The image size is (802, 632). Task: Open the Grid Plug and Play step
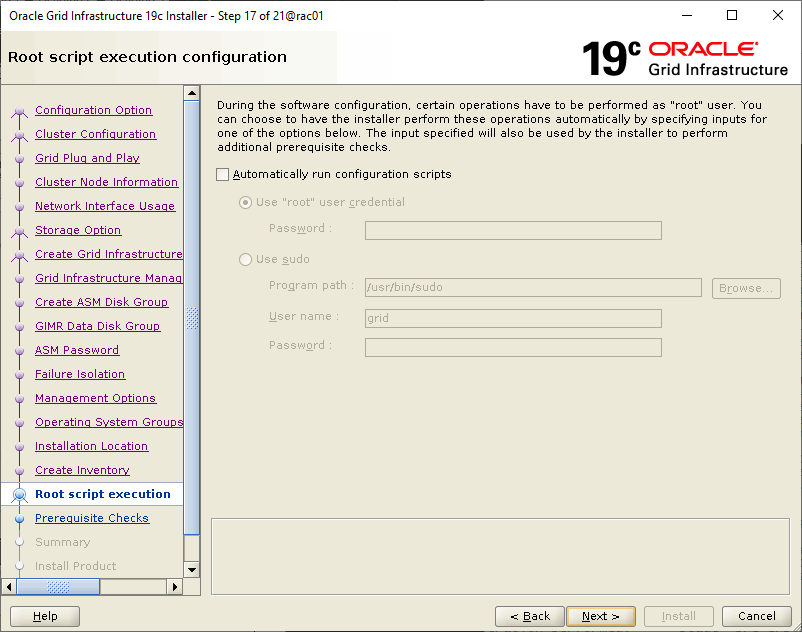87,158
